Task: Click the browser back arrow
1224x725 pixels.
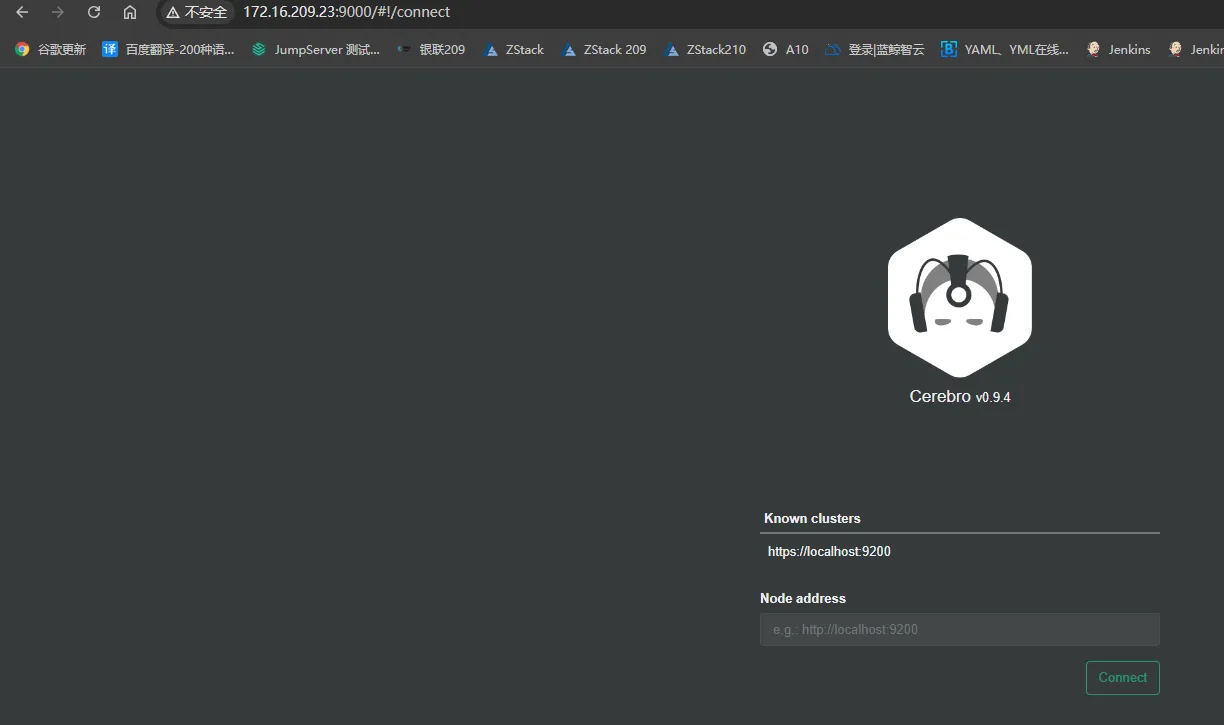Action: pyautogui.click(x=22, y=12)
